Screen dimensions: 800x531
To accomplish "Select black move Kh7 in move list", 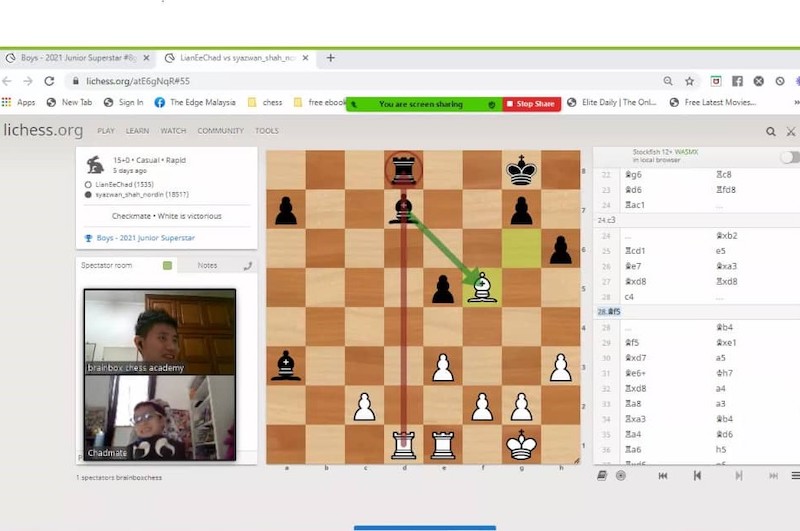I will click(x=724, y=373).
